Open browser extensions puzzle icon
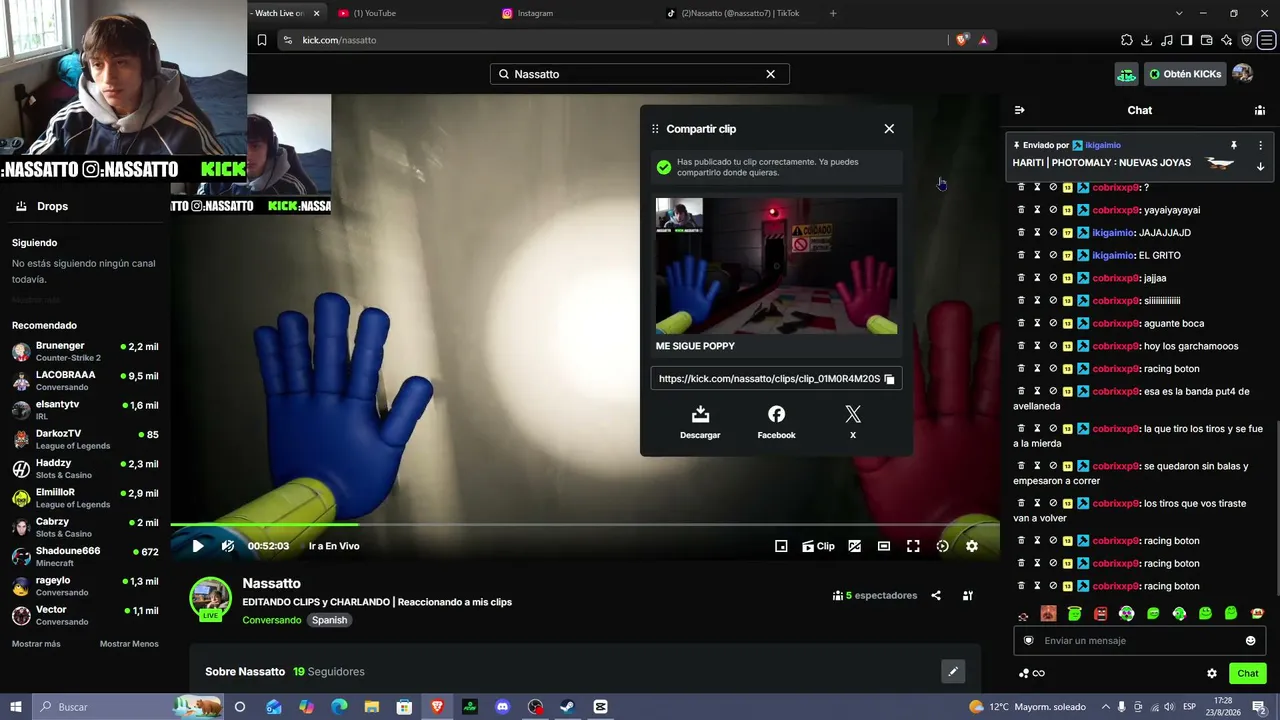This screenshot has width=1280, height=720. [1127, 40]
